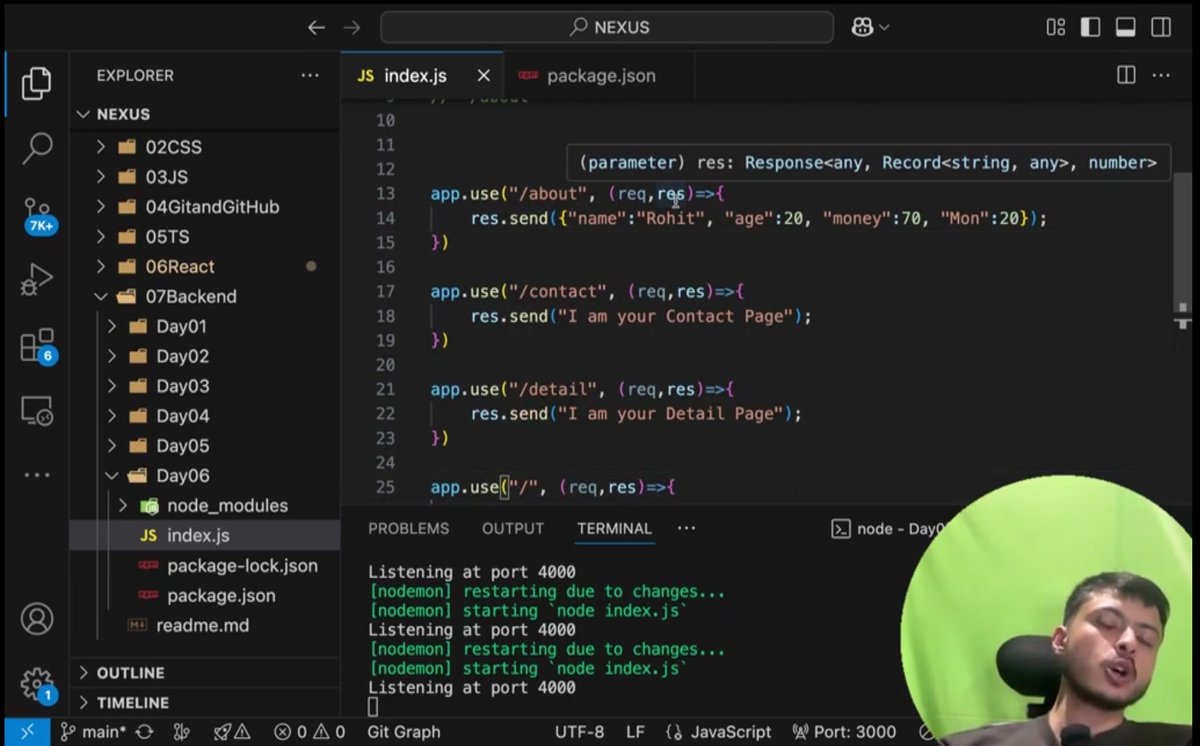Image resolution: width=1200 pixels, height=746 pixels.
Task: Go back with the left arrow
Action: 316,28
